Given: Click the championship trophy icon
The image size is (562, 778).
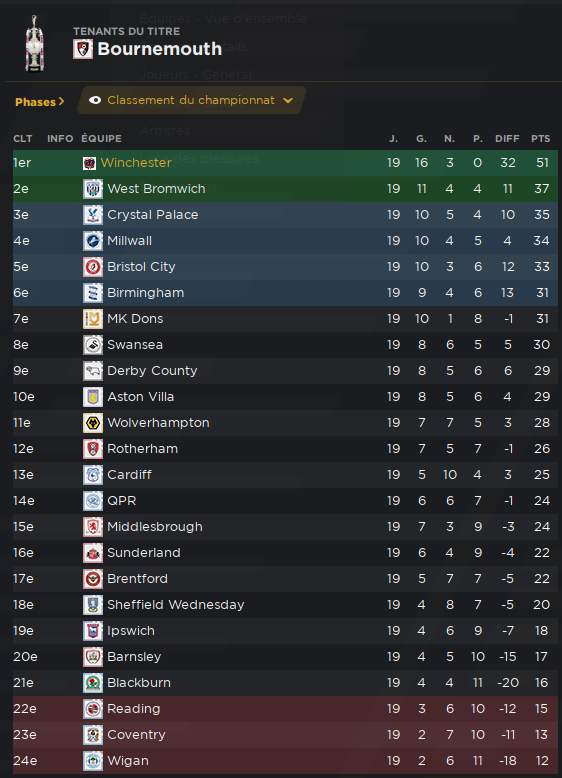Looking at the screenshot, I should coord(35,43).
